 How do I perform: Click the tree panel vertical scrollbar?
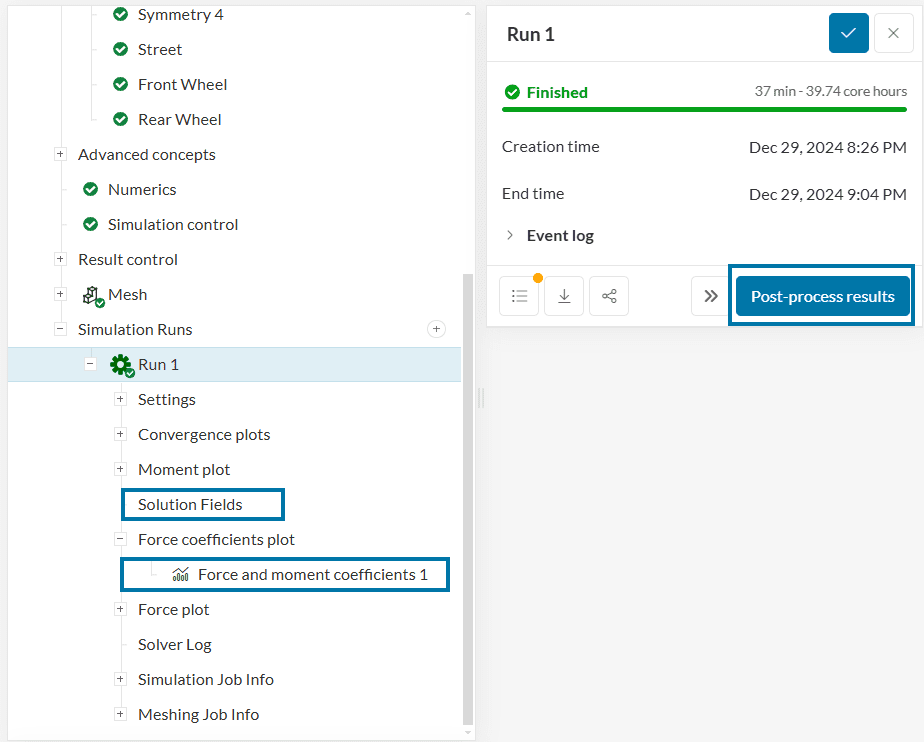pyautogui.click(x=467, y=500)
